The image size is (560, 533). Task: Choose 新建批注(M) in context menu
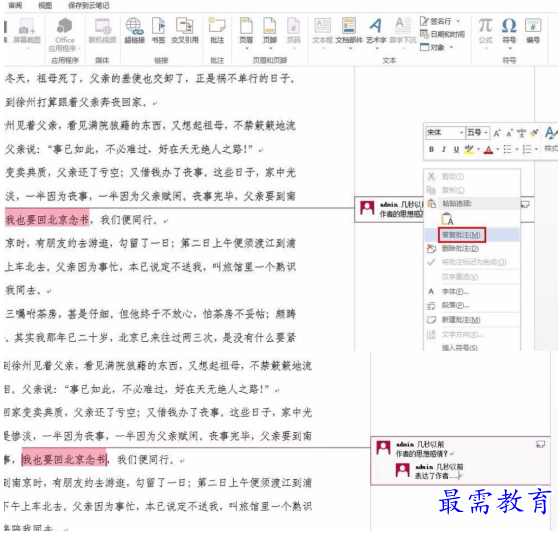click(x=471, y=320)
